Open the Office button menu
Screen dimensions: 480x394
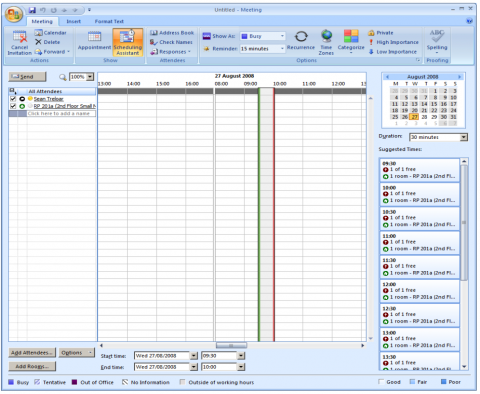(x=14, y=14)
